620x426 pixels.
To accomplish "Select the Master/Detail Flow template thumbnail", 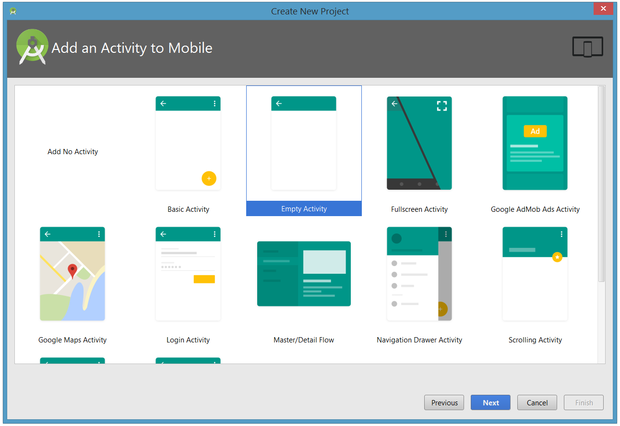I will click(x=304, y=274).
